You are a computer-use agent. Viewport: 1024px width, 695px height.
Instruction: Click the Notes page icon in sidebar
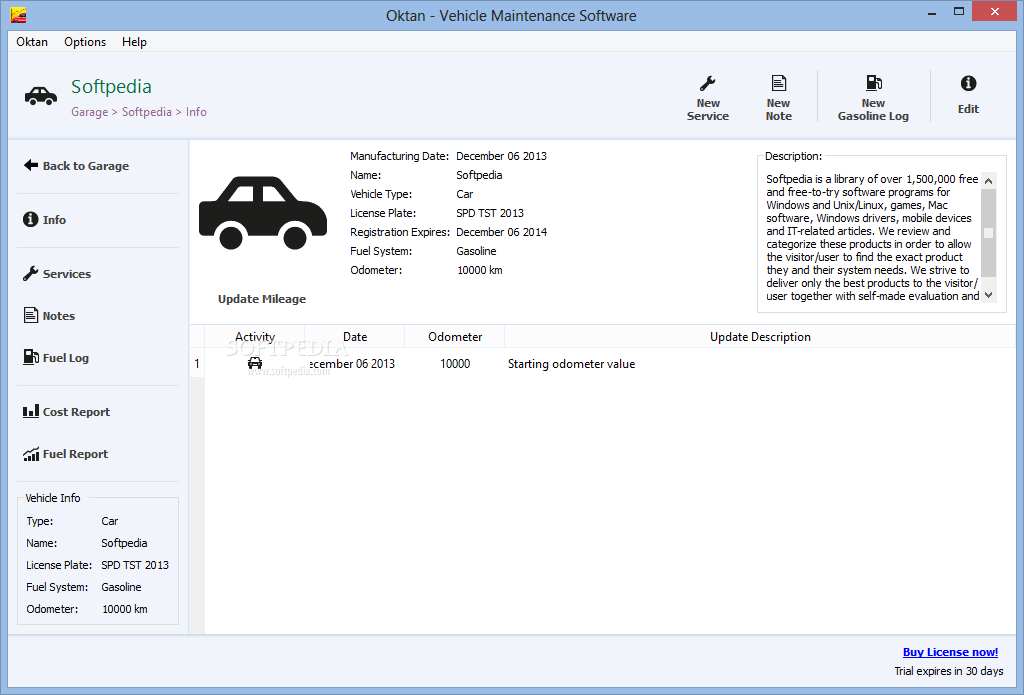(31, 315)
